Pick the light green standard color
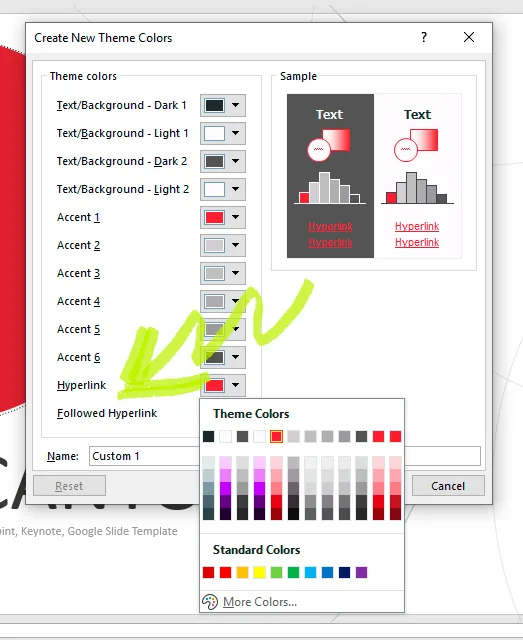 pos(276,572)
